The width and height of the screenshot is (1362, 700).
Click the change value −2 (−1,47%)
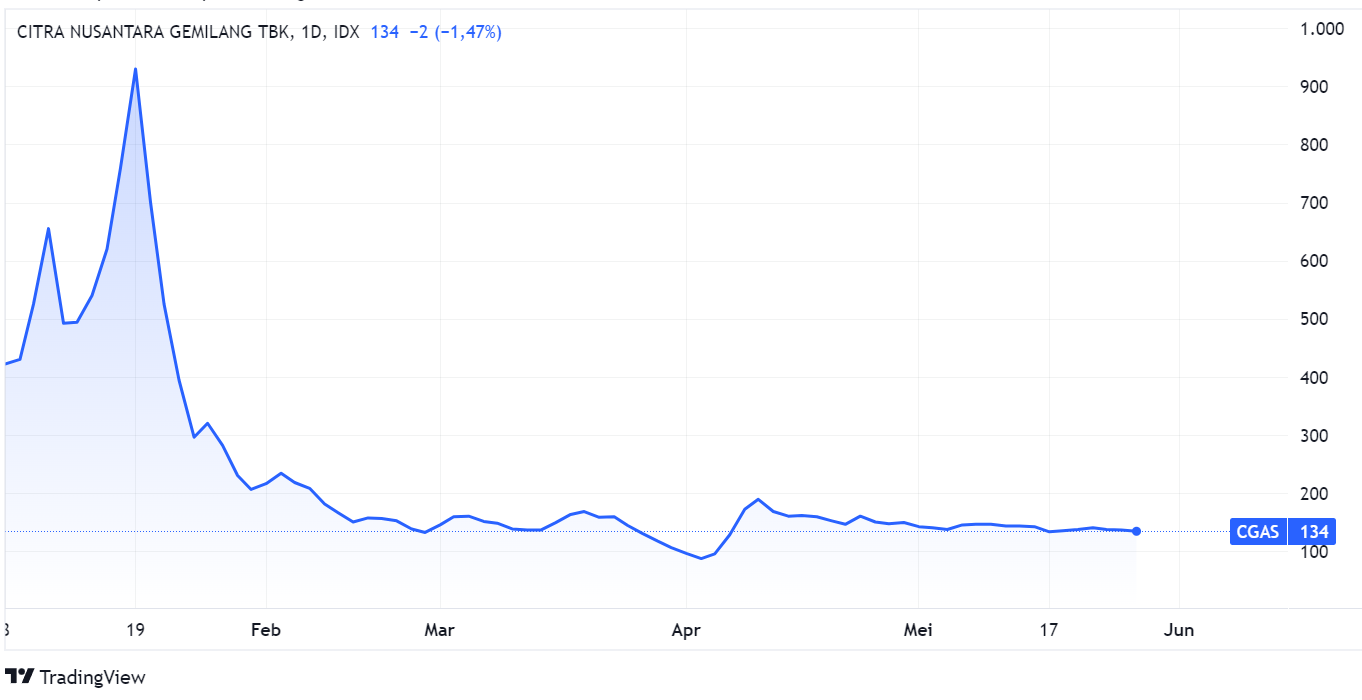pyautogui.click(x=455, y=32)
